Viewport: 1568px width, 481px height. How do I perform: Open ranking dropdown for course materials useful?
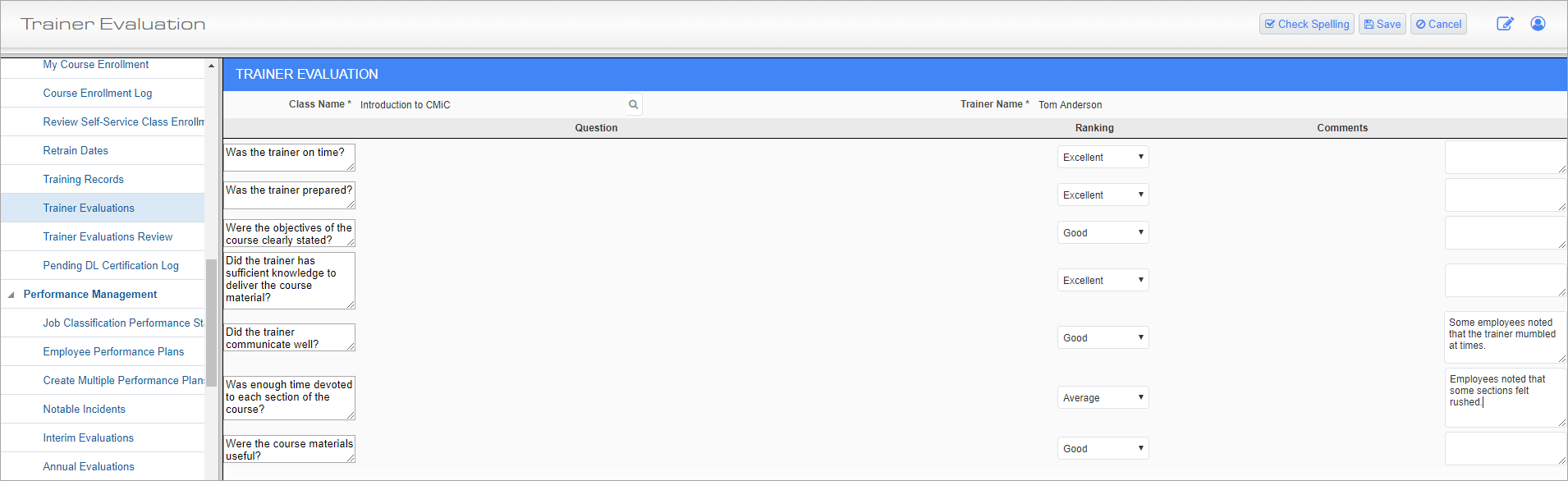[1103, 448]
